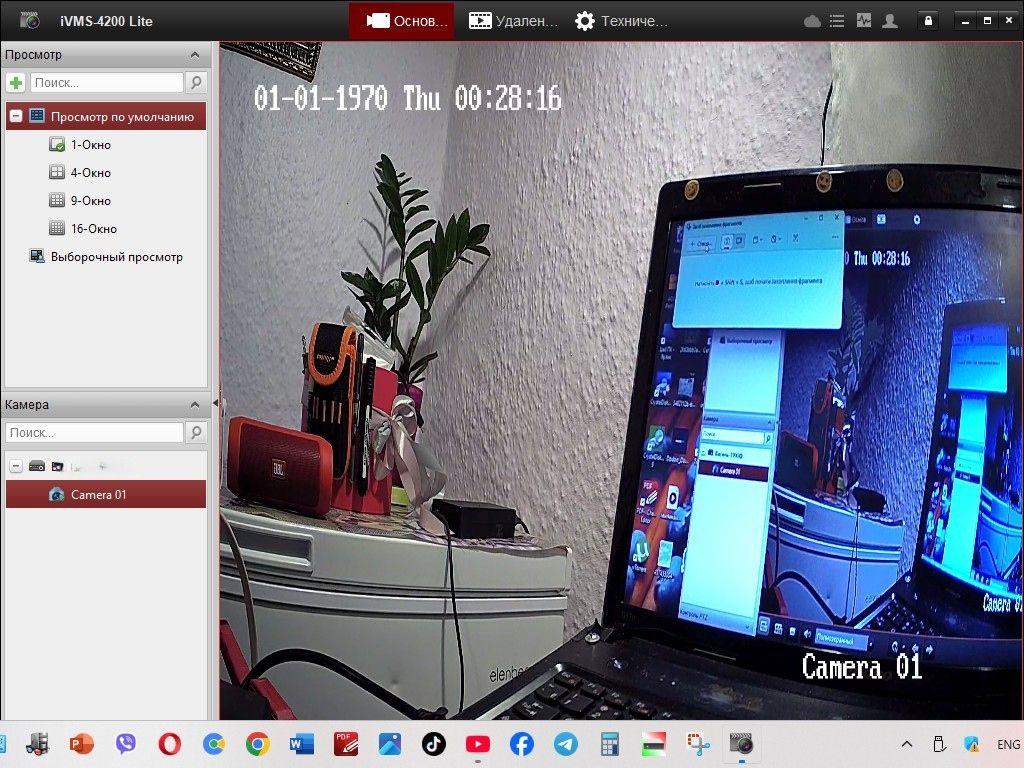Click the iVMS-4200 Lite camera logo
Image resolution: width=1024 pixels, height=768 pixels.
tap(29, 20)
